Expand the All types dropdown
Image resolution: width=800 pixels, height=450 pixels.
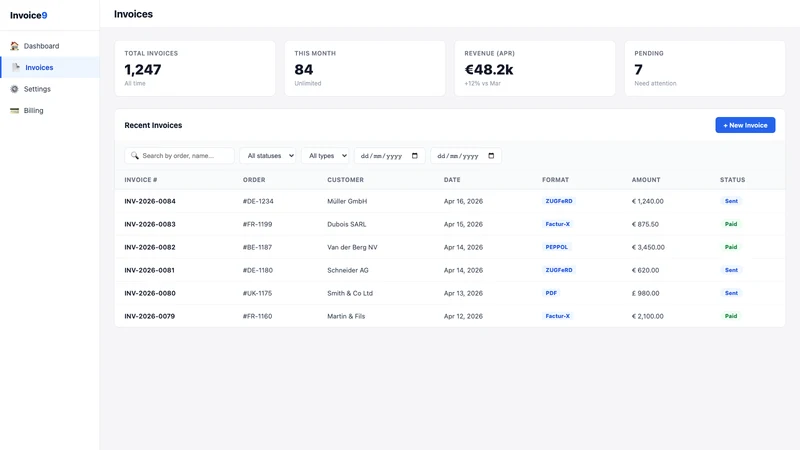(326, 156)
